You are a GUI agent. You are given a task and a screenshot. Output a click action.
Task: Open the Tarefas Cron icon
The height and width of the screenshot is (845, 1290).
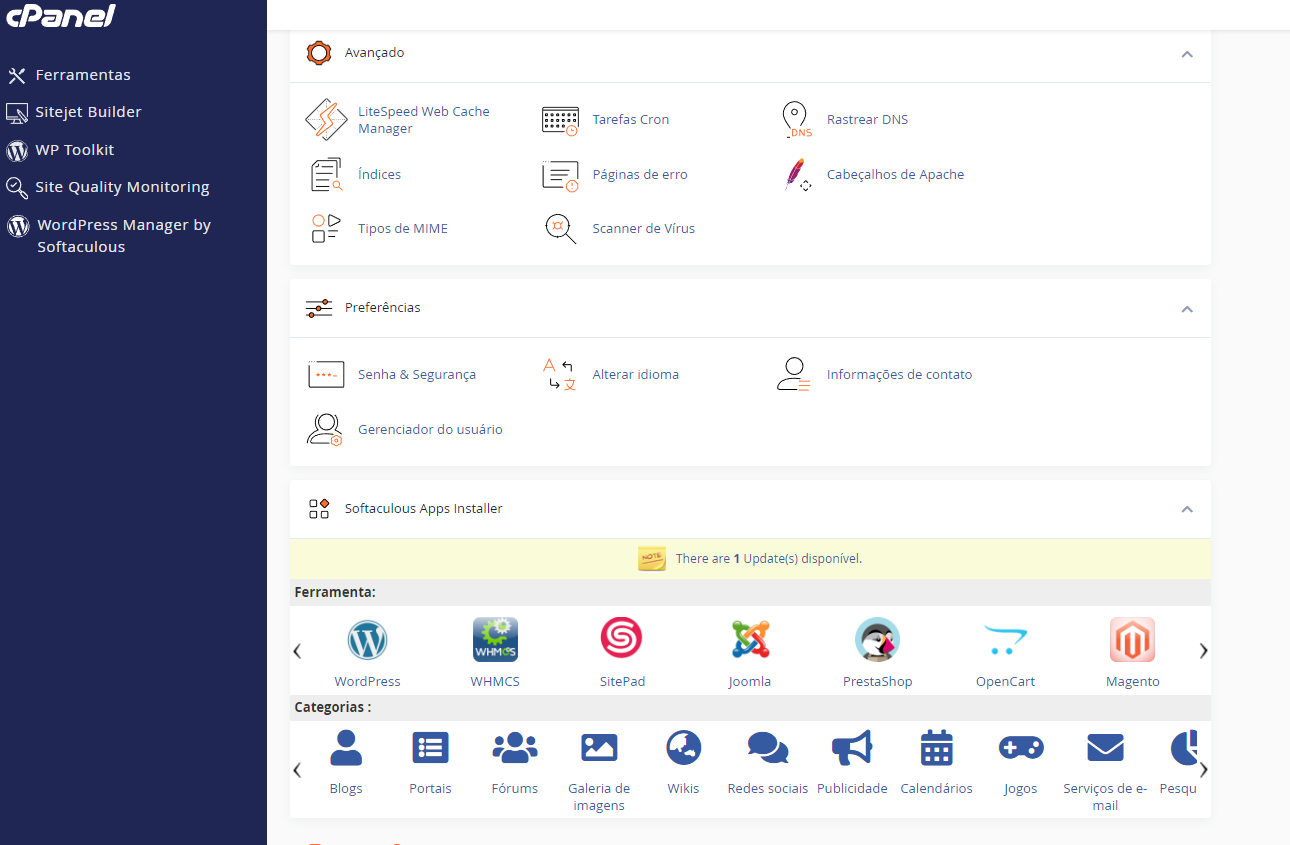click(560, 120)
